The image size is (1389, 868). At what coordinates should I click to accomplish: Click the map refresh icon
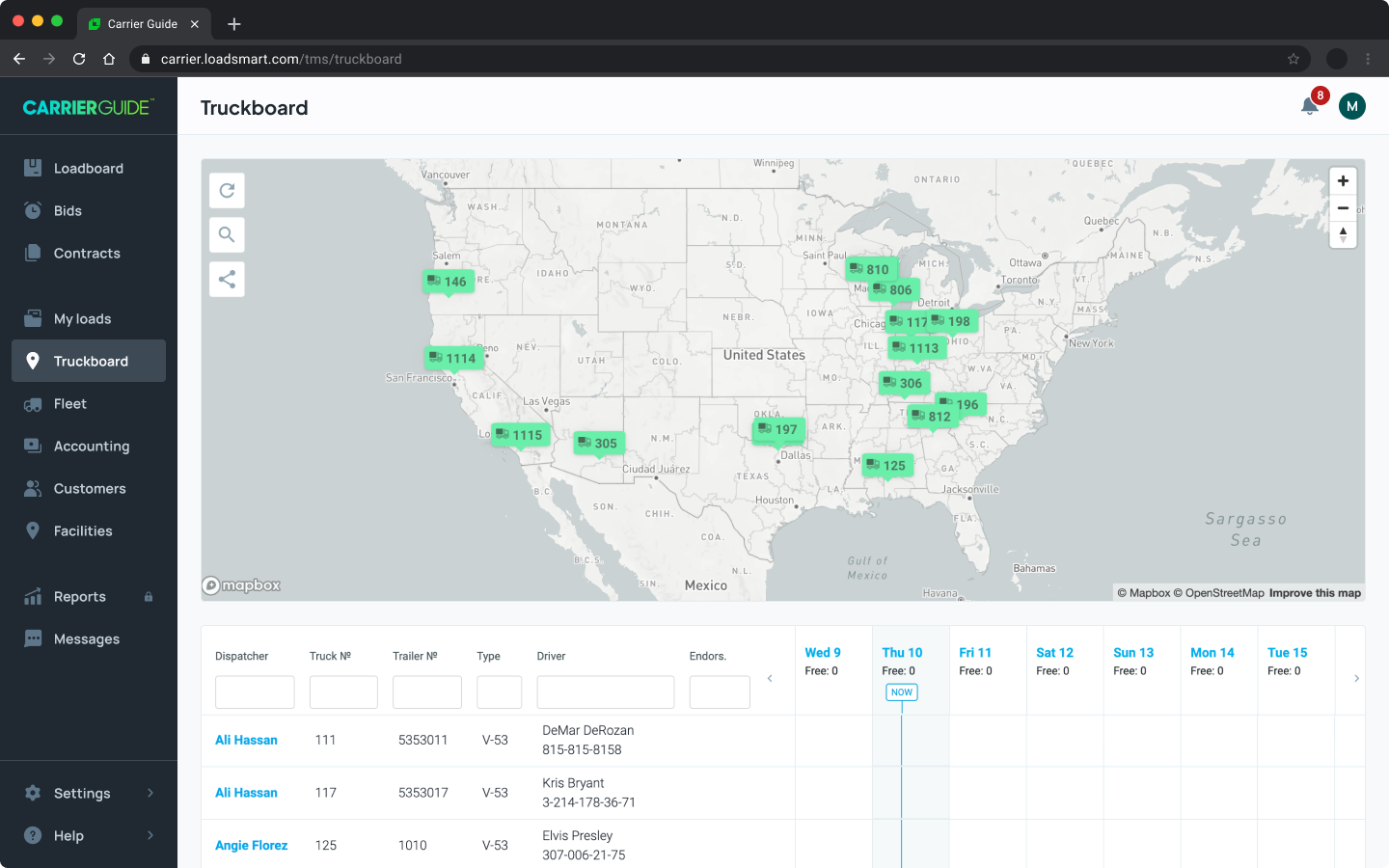[x=227, y=191]
